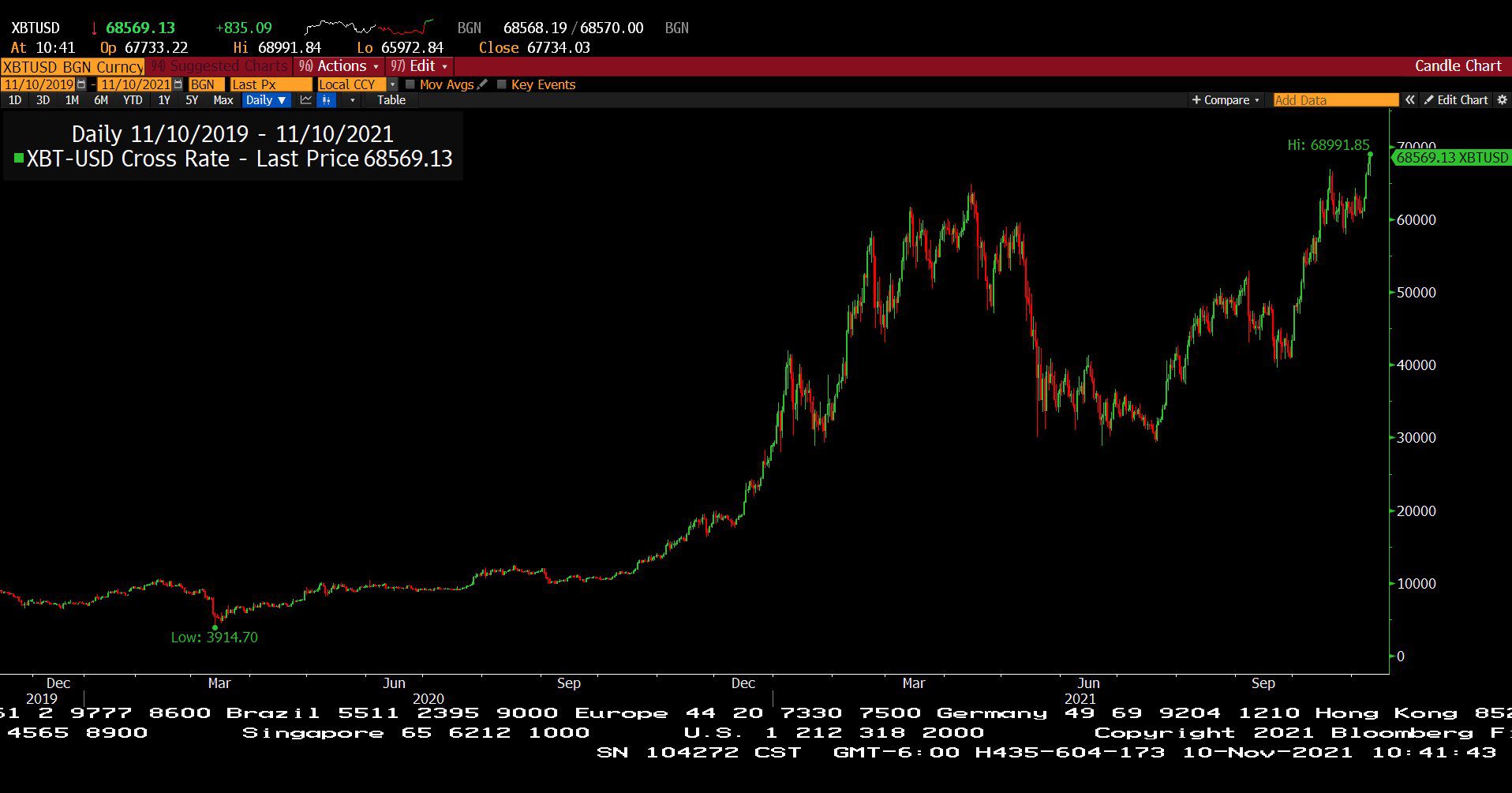Select the candle chart type icon
The width and height of the screenshot is (1512, 793).
(327, 100)
